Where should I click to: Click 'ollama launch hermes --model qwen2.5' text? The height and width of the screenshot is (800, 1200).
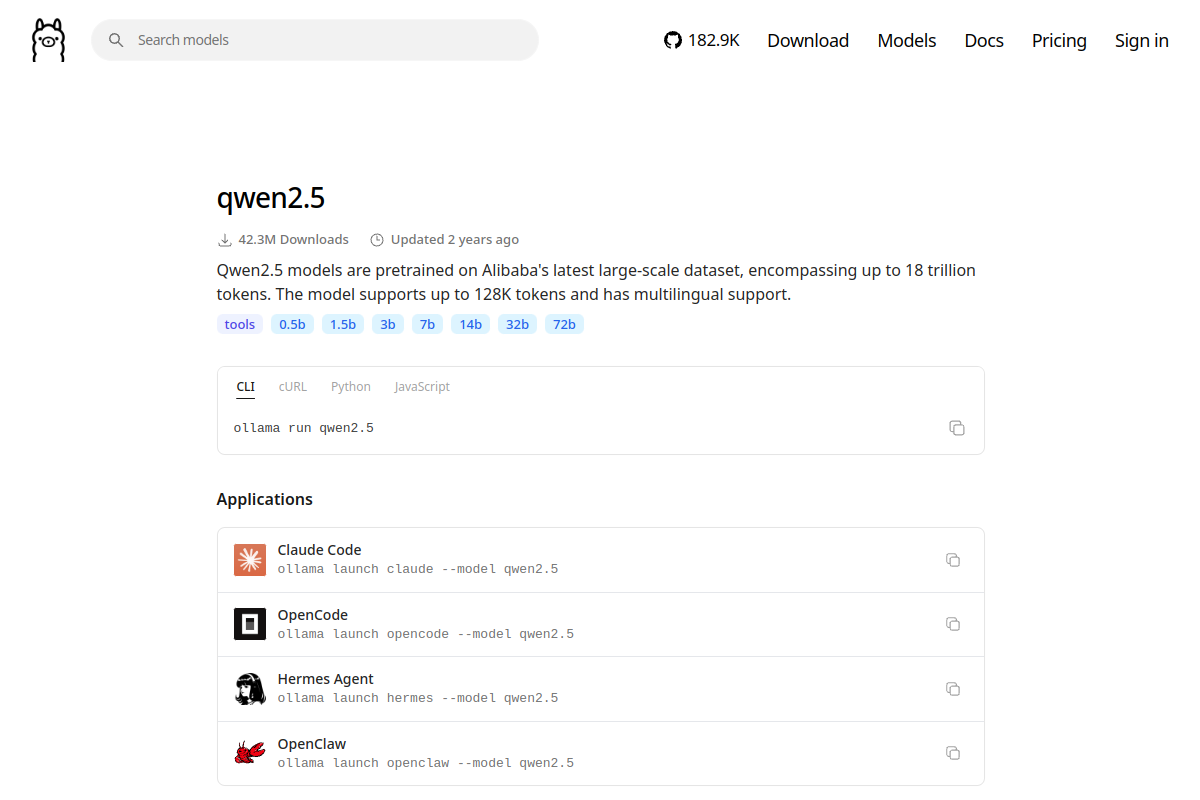pos(418,698)
